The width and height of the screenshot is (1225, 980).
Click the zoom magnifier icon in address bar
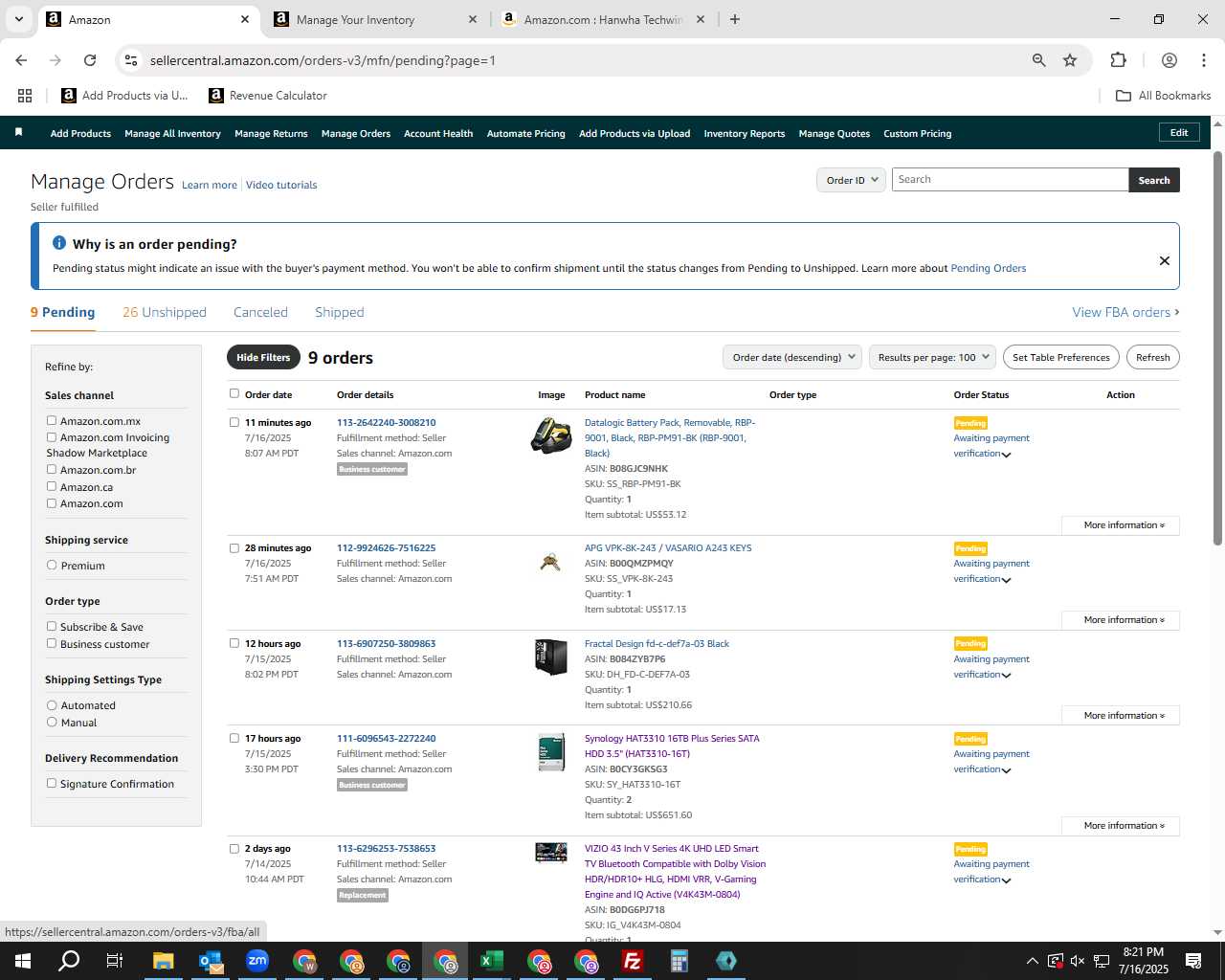click(x=1039, y=60)
